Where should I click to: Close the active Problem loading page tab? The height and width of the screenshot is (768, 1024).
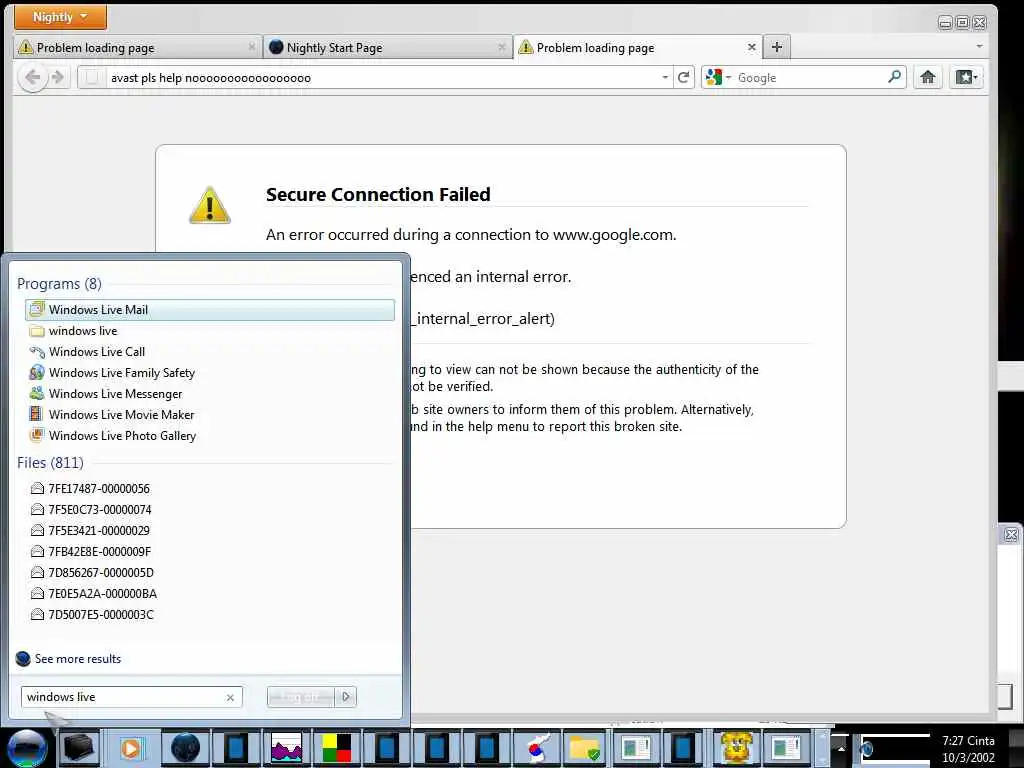tap(752, 47)
